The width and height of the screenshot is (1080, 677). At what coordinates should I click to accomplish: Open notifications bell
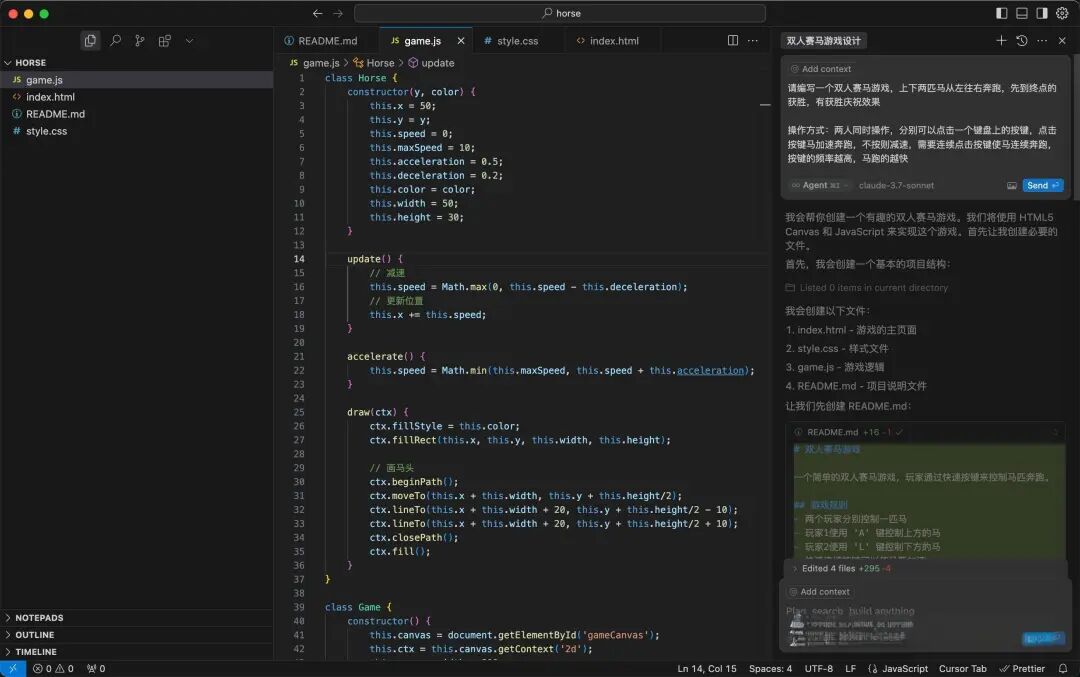click(x=1063, y=669)
